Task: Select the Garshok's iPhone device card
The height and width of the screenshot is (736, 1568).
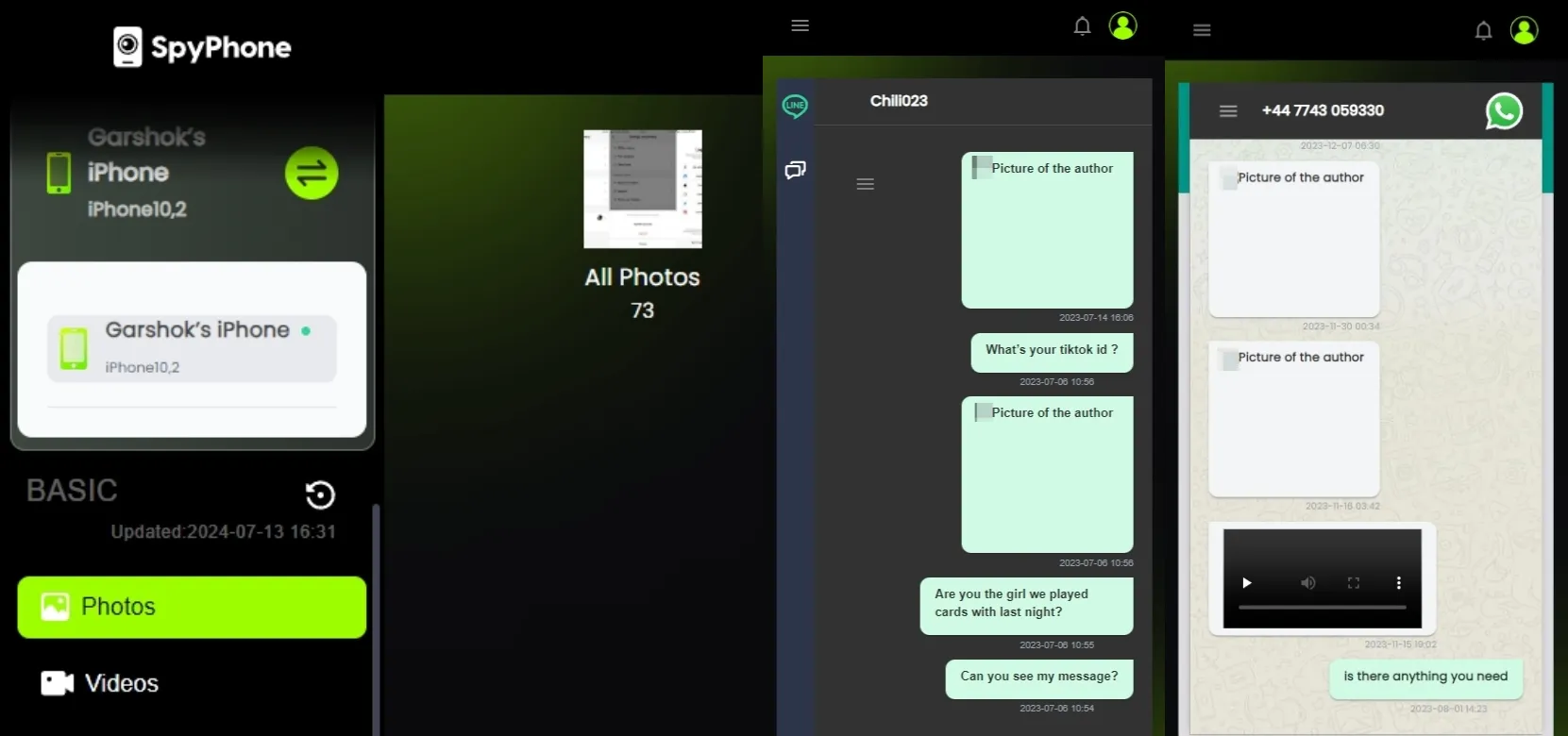Action: (x=192, y=348)
